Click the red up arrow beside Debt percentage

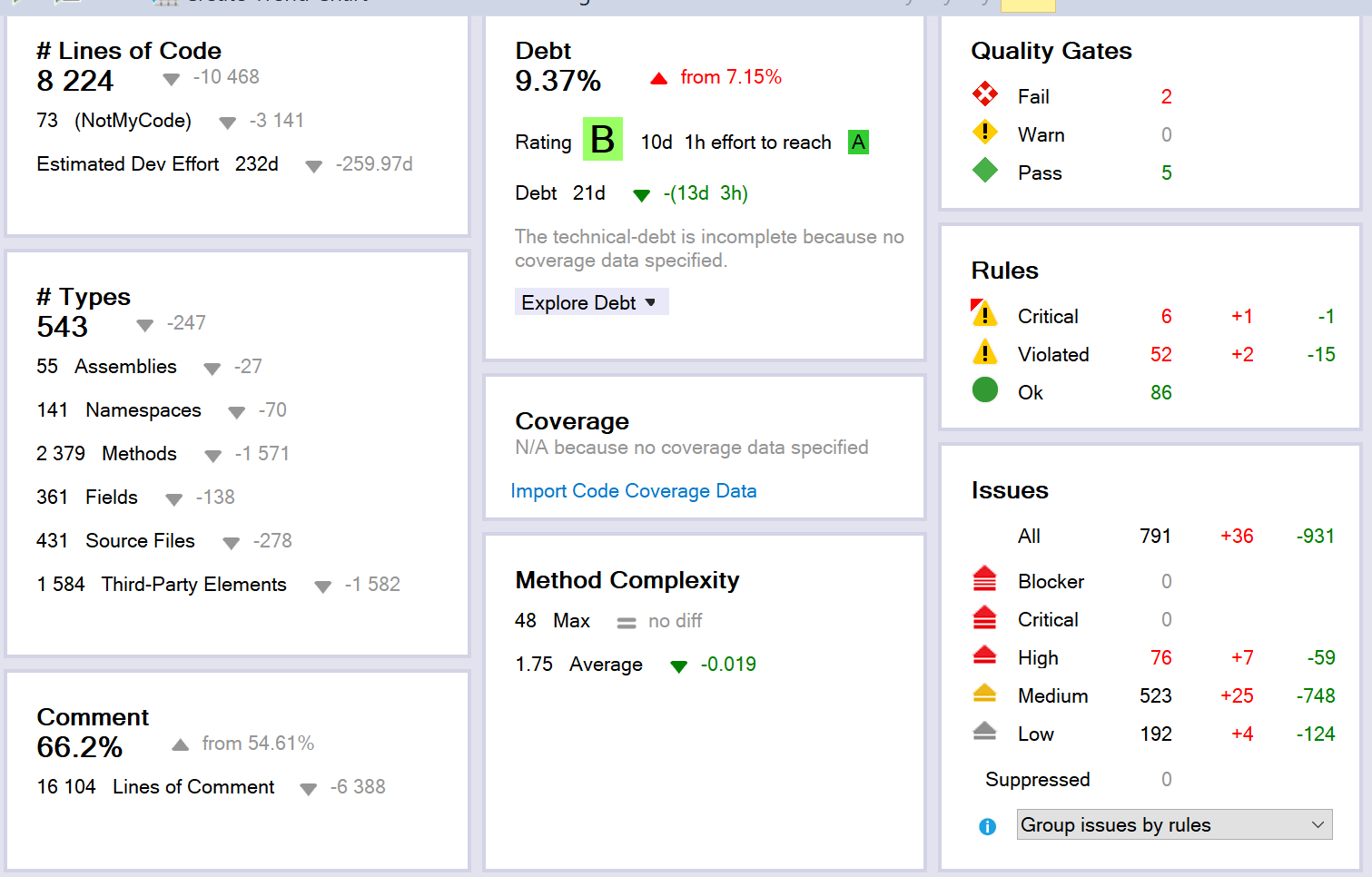click(659, 79)
